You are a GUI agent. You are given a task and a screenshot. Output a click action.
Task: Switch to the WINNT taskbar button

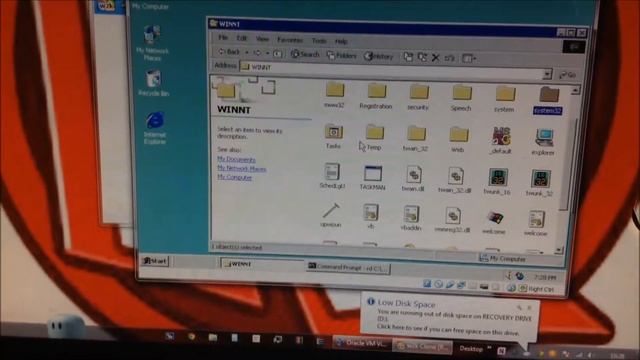pos(261,264)
